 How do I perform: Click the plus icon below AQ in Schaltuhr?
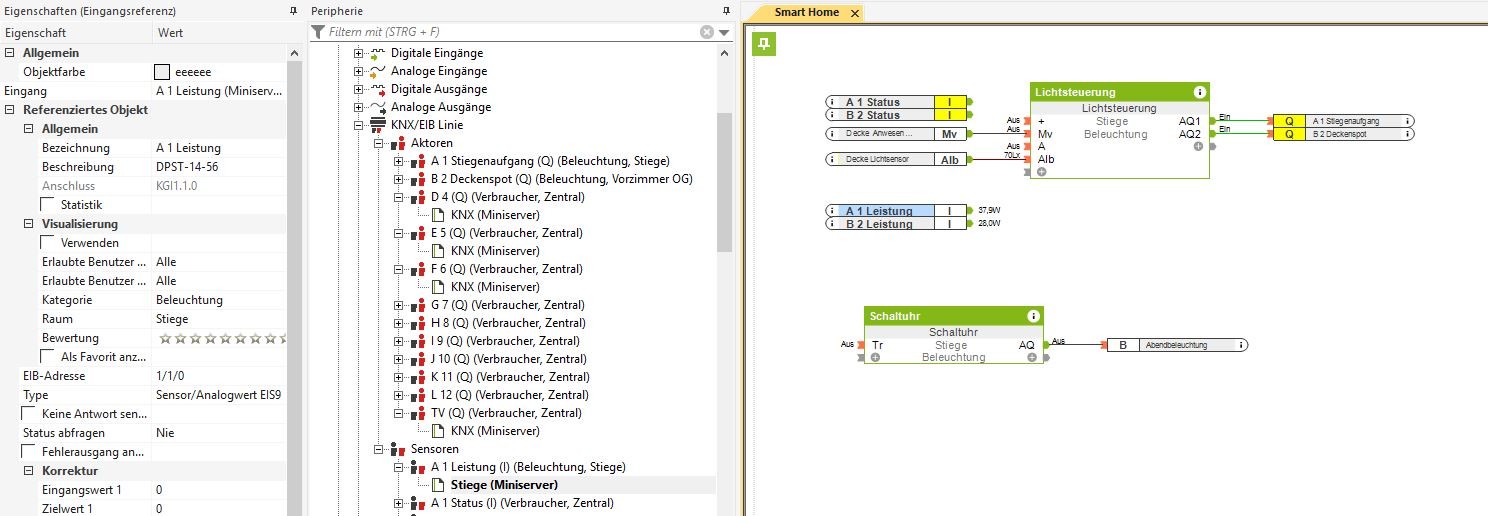coord(1031,357)
